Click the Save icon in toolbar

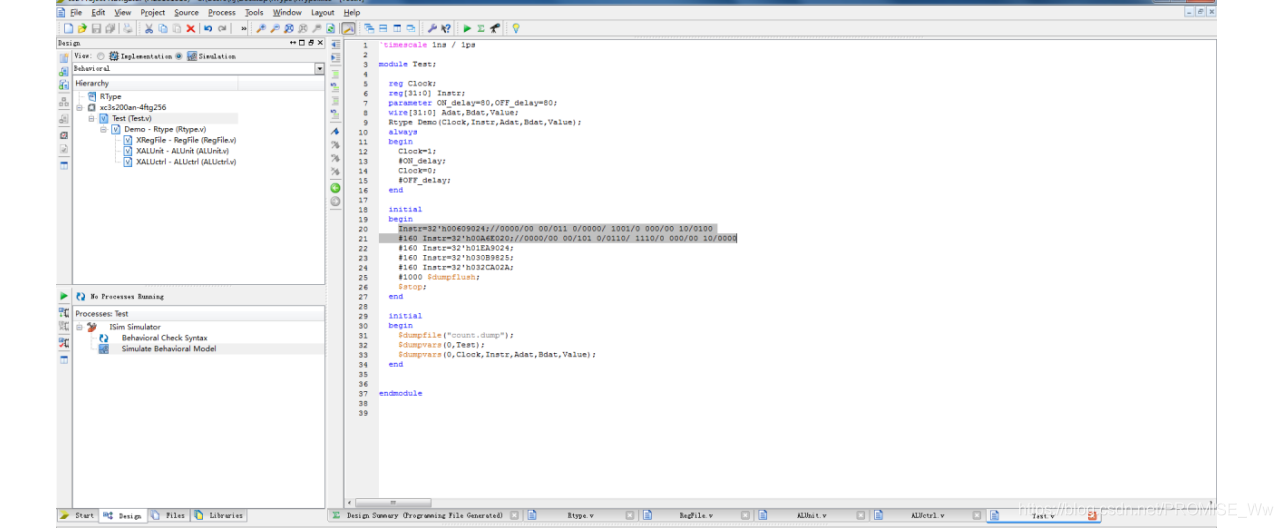pos(96,28)
